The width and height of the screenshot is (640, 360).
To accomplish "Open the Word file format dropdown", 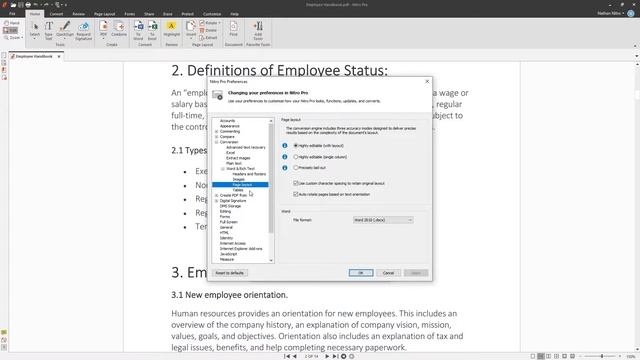I will pos(383,220).
